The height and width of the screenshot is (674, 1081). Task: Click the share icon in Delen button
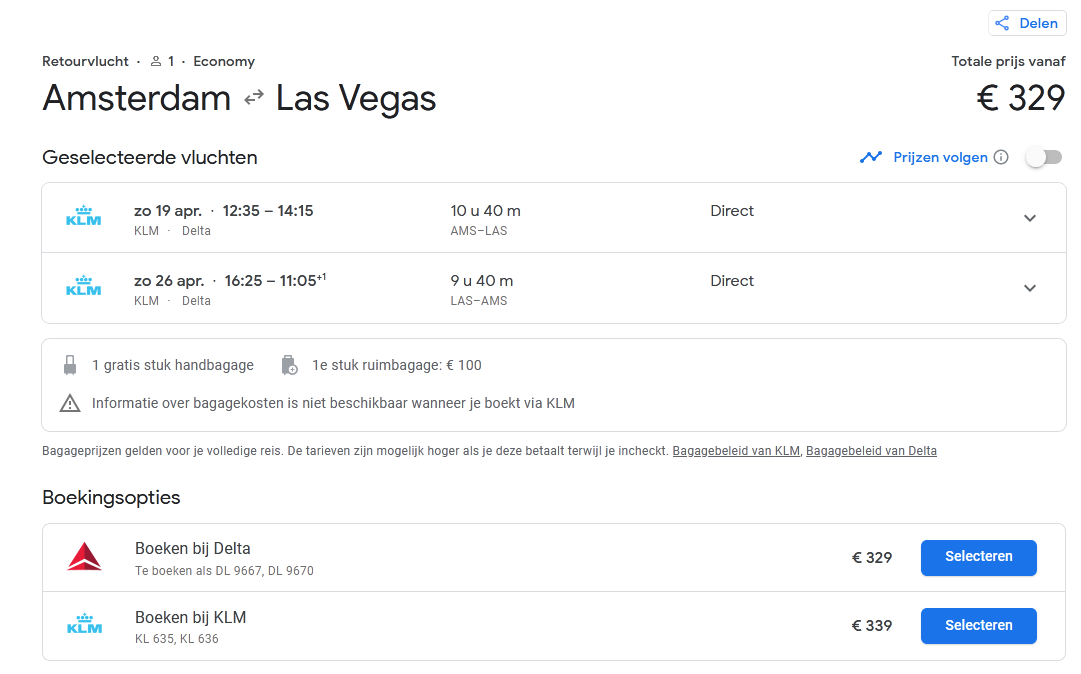pos(1002,24)
